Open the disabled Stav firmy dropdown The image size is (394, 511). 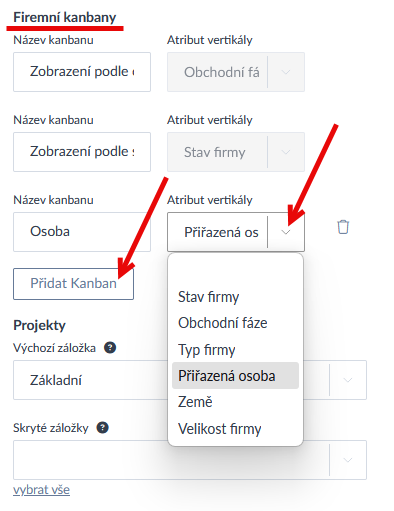(x=286, y=152)
